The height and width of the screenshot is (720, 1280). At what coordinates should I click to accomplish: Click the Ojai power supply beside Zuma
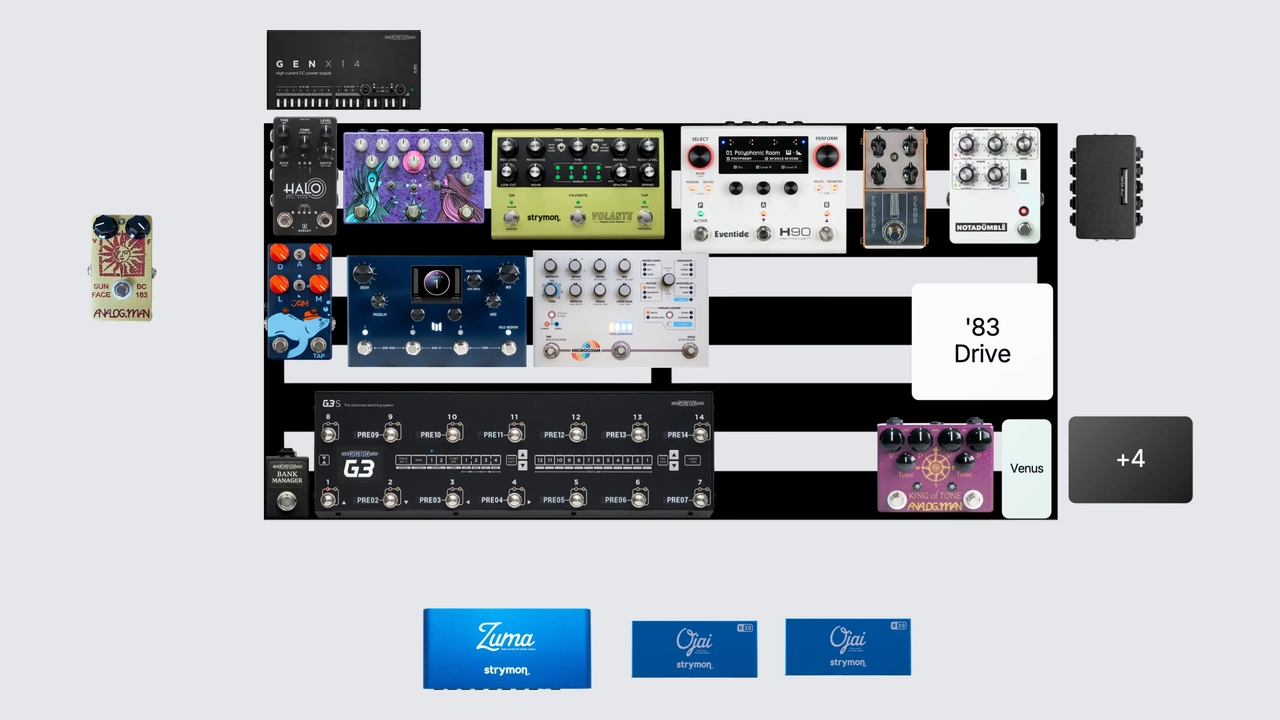tap(694, 648)
